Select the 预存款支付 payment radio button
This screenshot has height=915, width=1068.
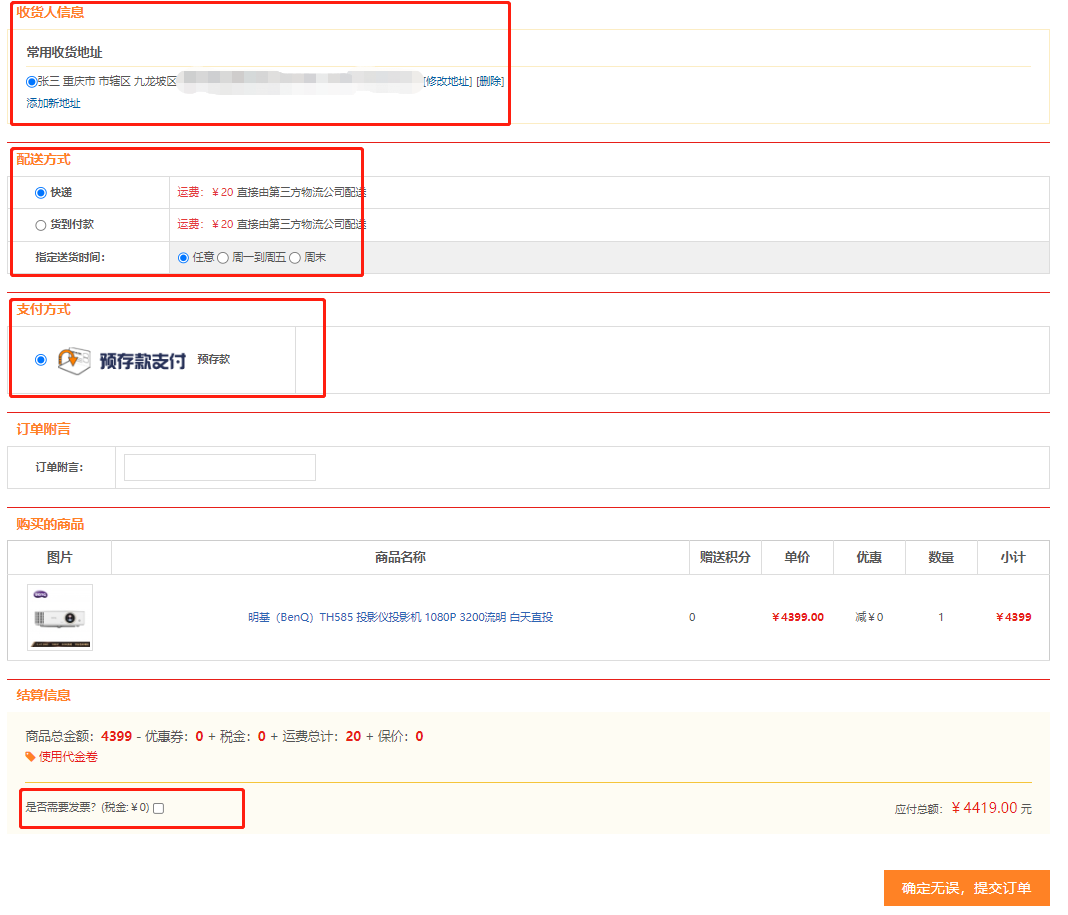pos(41,360)
